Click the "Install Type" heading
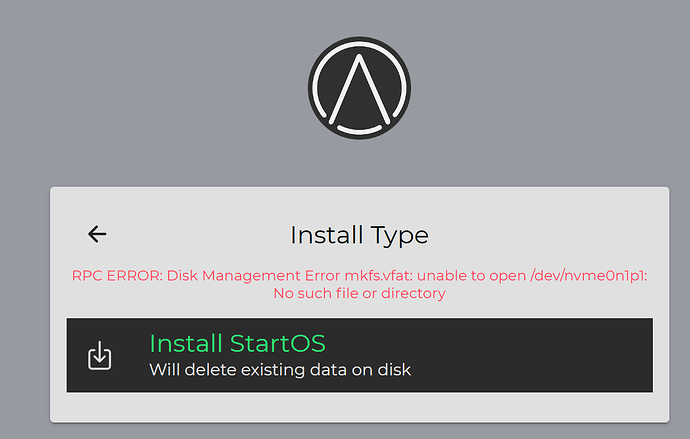This screenshot has height=439, width=690. point(360,235)
